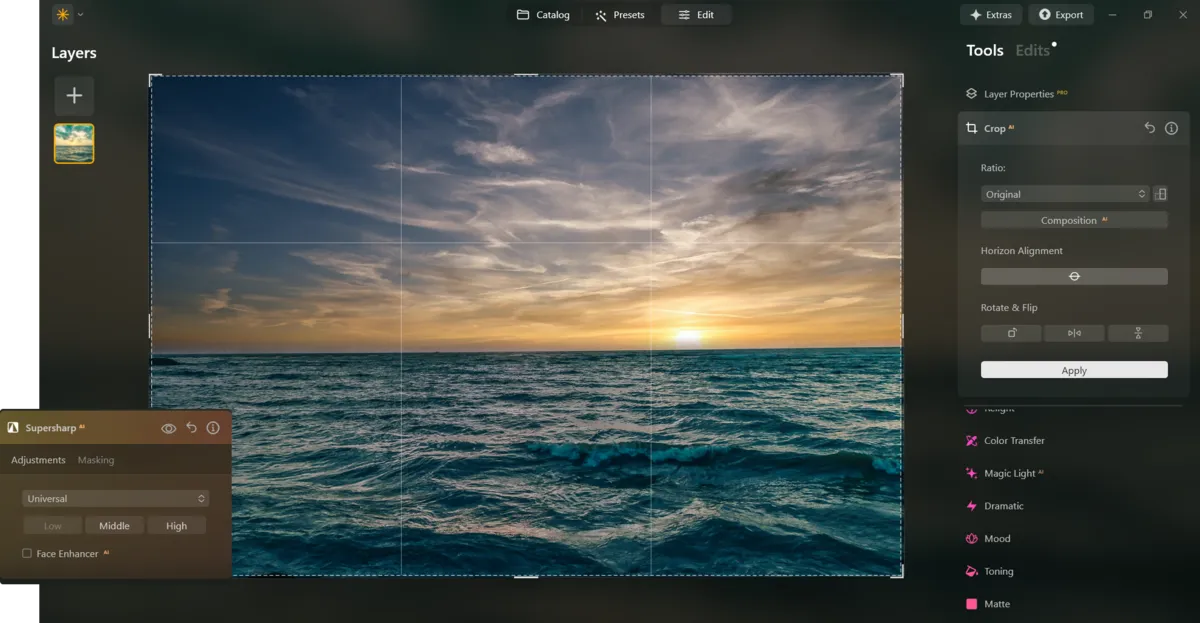Select the ocean sunset layer thumbnail
This screenshot has height=623, width=1200.
(x=74, y=144)
